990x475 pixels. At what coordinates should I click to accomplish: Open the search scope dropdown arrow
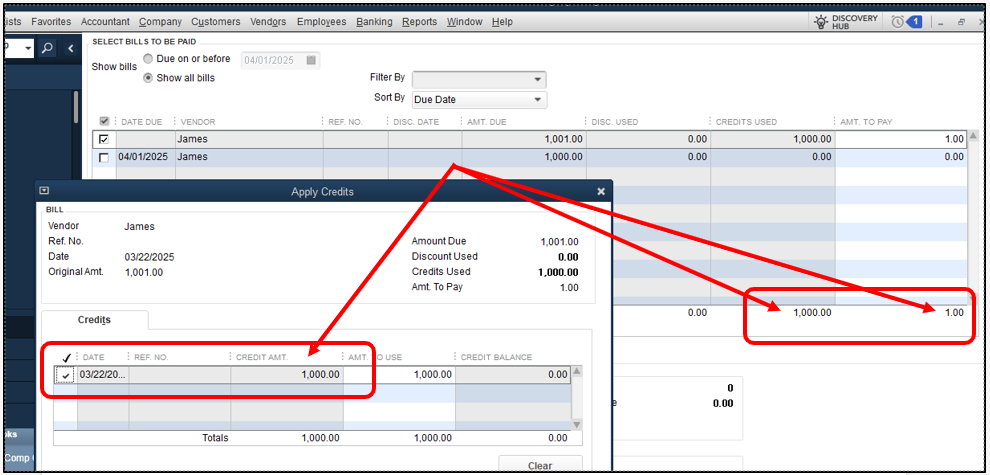click(28, 48)
